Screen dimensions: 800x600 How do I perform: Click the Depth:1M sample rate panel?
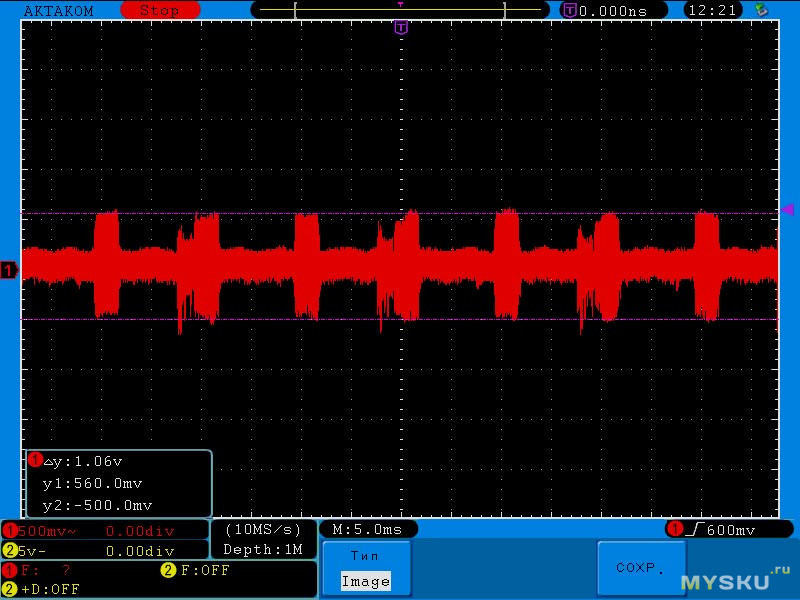click(x=263, y=539)
